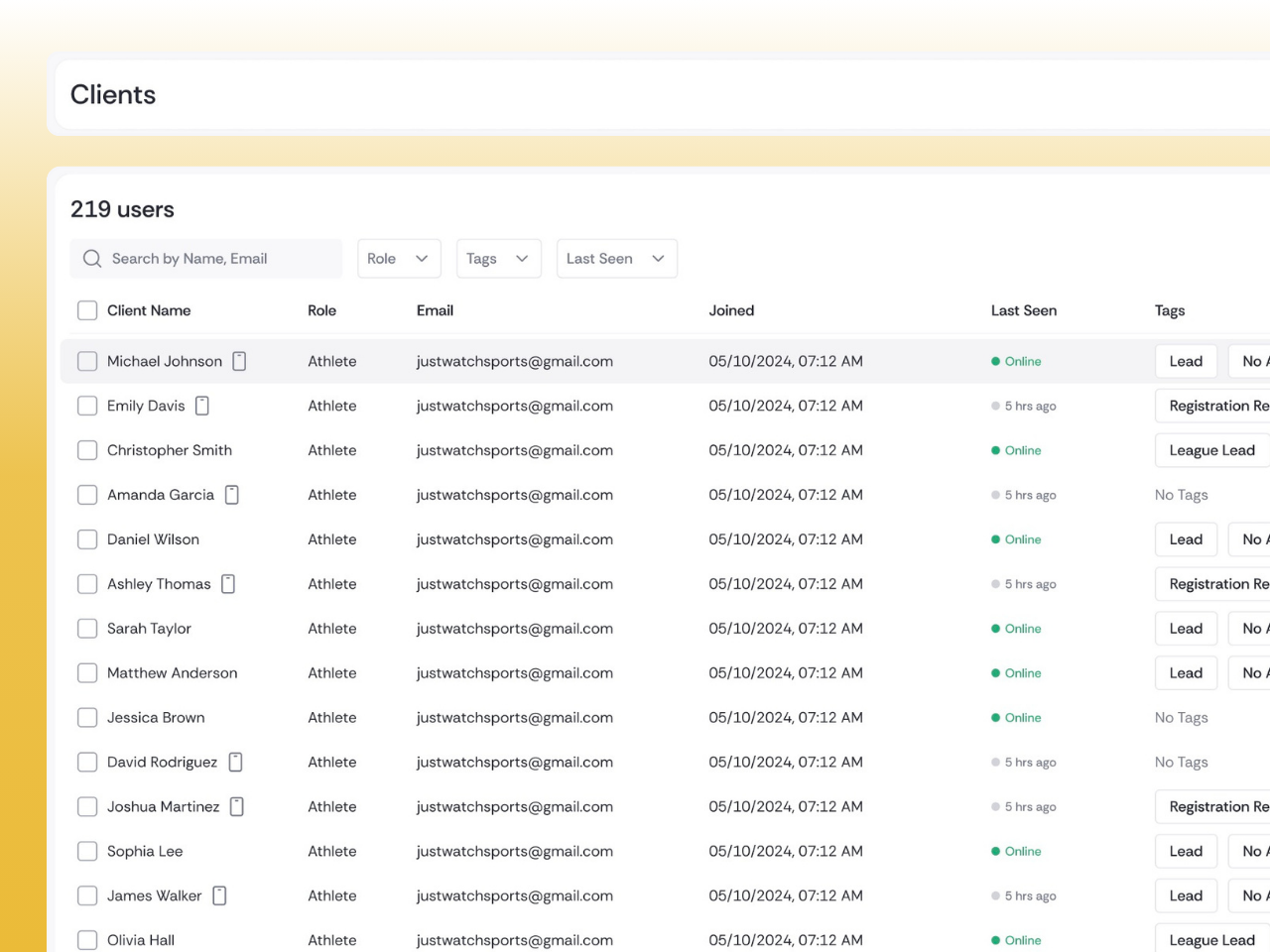Open the Tags filter dropdown

point(499,259)
